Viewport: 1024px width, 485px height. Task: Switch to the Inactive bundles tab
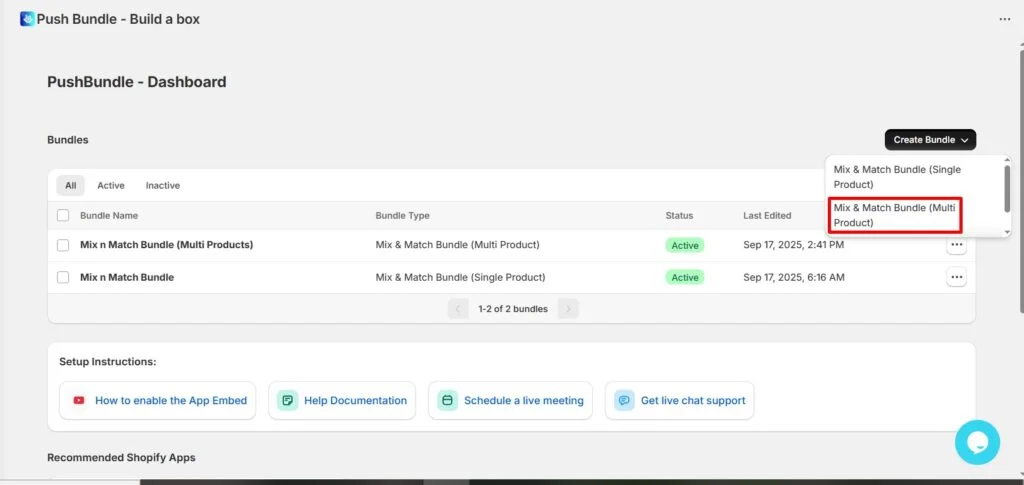click(x=163, y=185)
